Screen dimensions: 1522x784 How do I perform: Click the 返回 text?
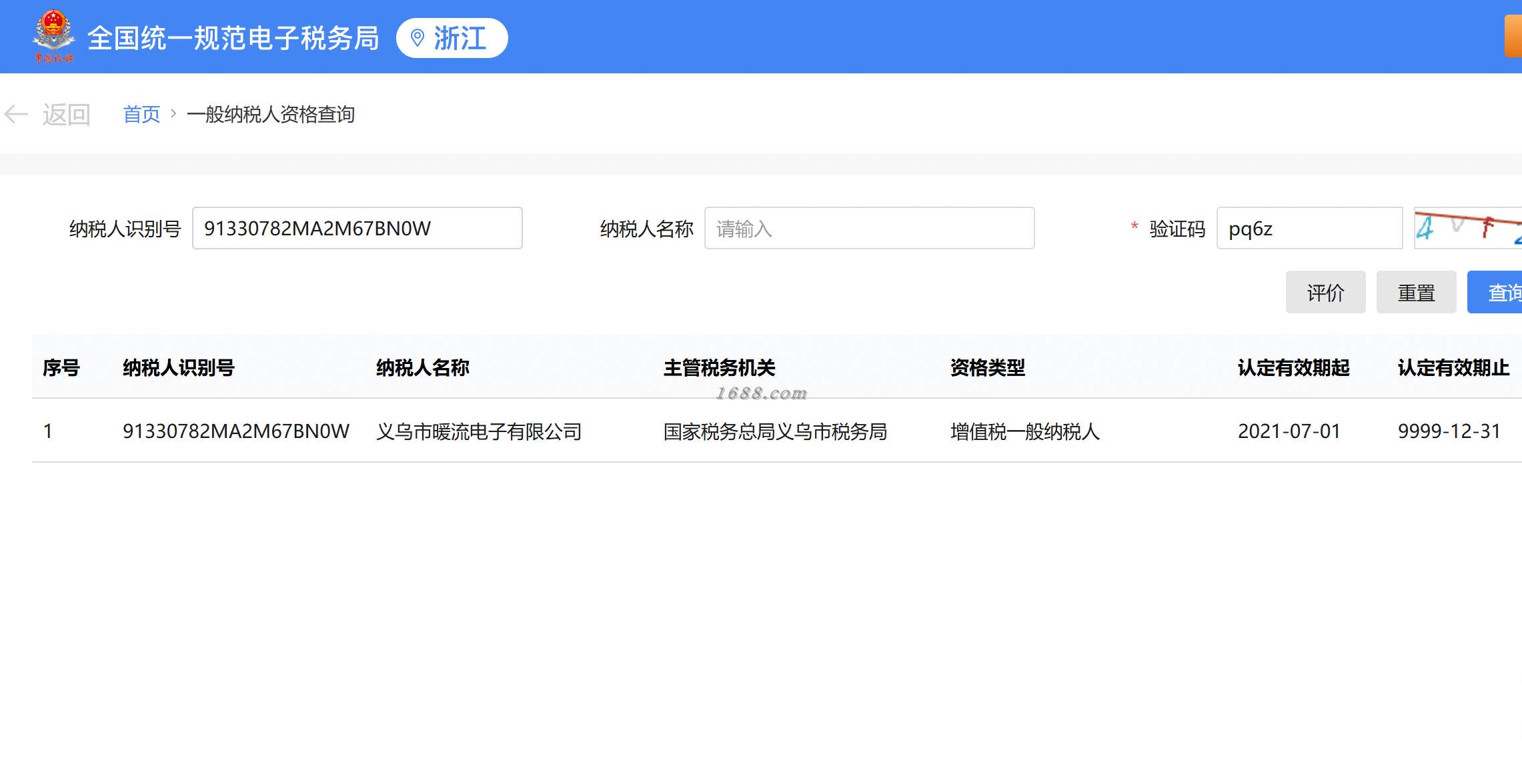pyautogui.click(x=66, y=115)
